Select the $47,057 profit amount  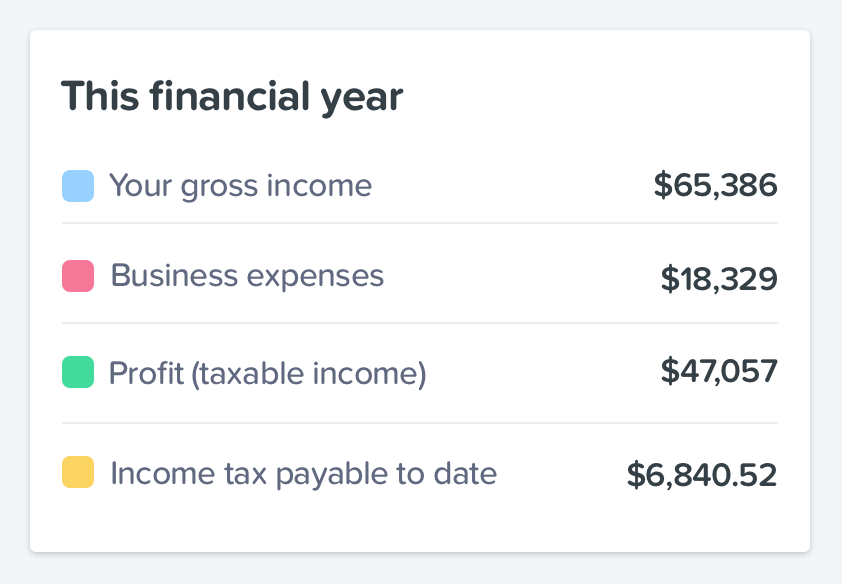(x=719, y=372)
